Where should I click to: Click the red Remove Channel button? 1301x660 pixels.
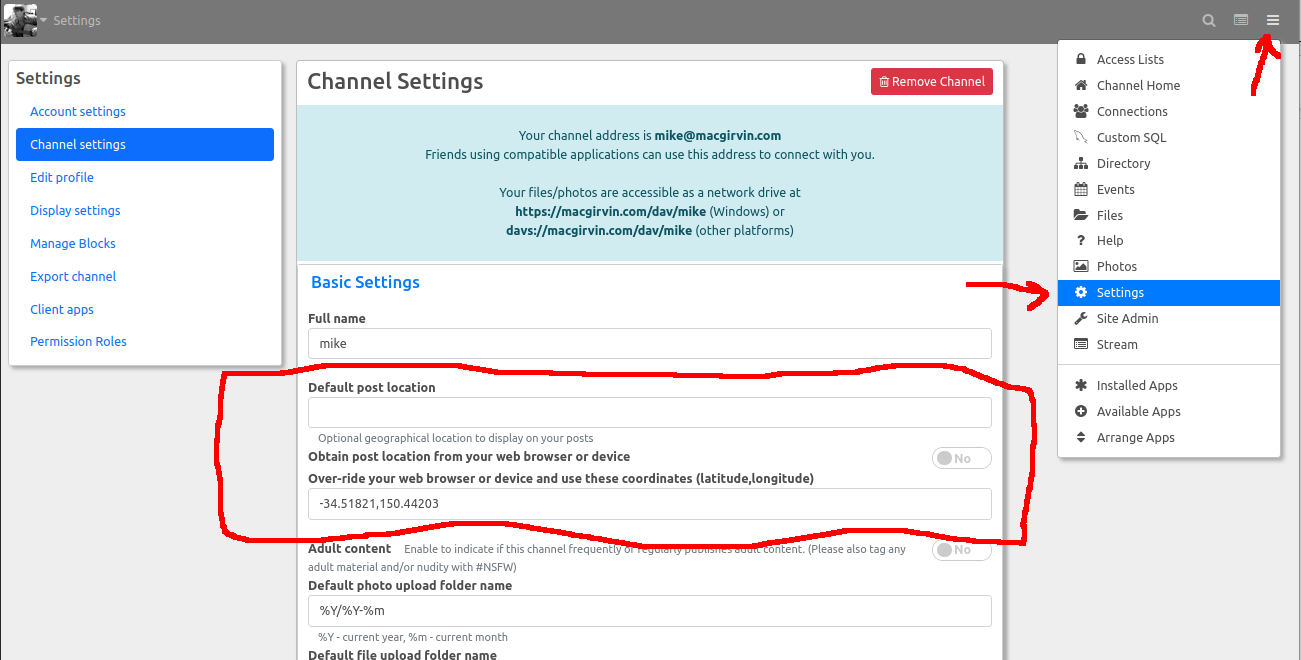point(931,82)
